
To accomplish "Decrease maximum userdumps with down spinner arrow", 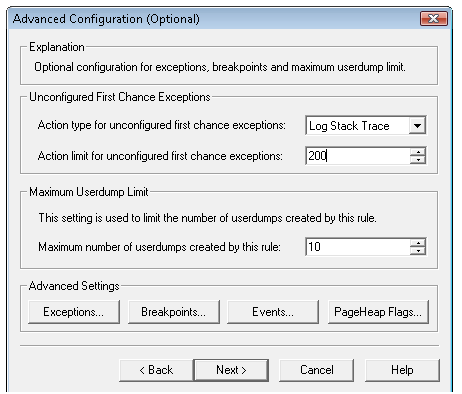I will click(418, 251).
